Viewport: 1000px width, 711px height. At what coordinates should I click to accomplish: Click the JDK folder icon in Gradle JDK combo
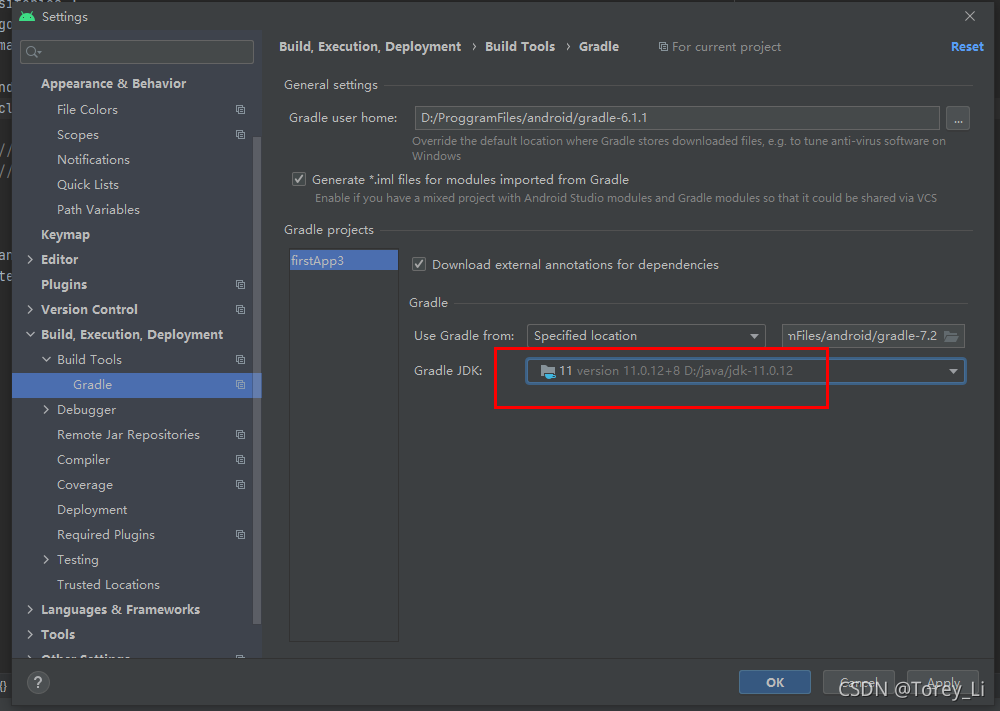[x=547, y=371]
